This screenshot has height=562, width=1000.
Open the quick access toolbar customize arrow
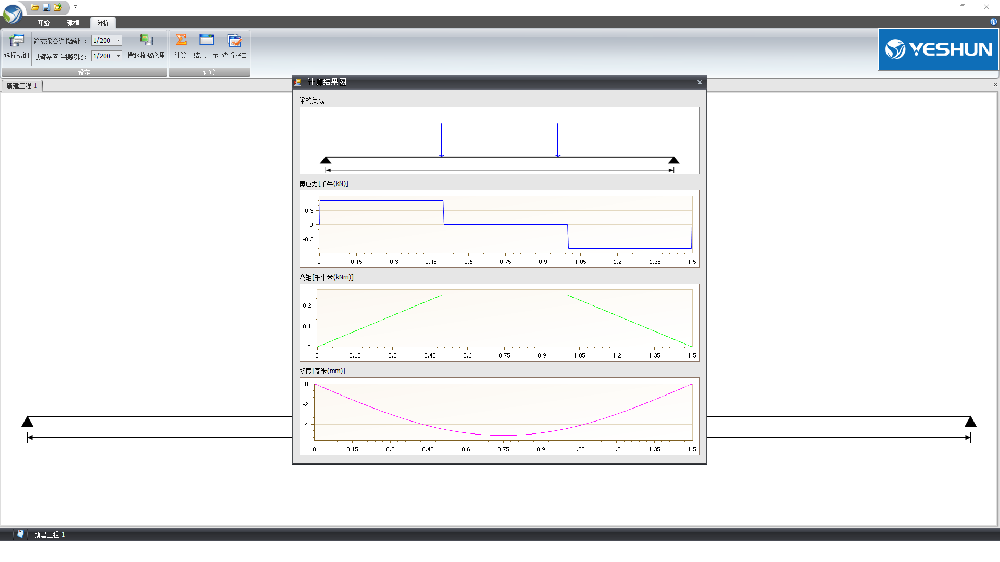click(75, 7)
